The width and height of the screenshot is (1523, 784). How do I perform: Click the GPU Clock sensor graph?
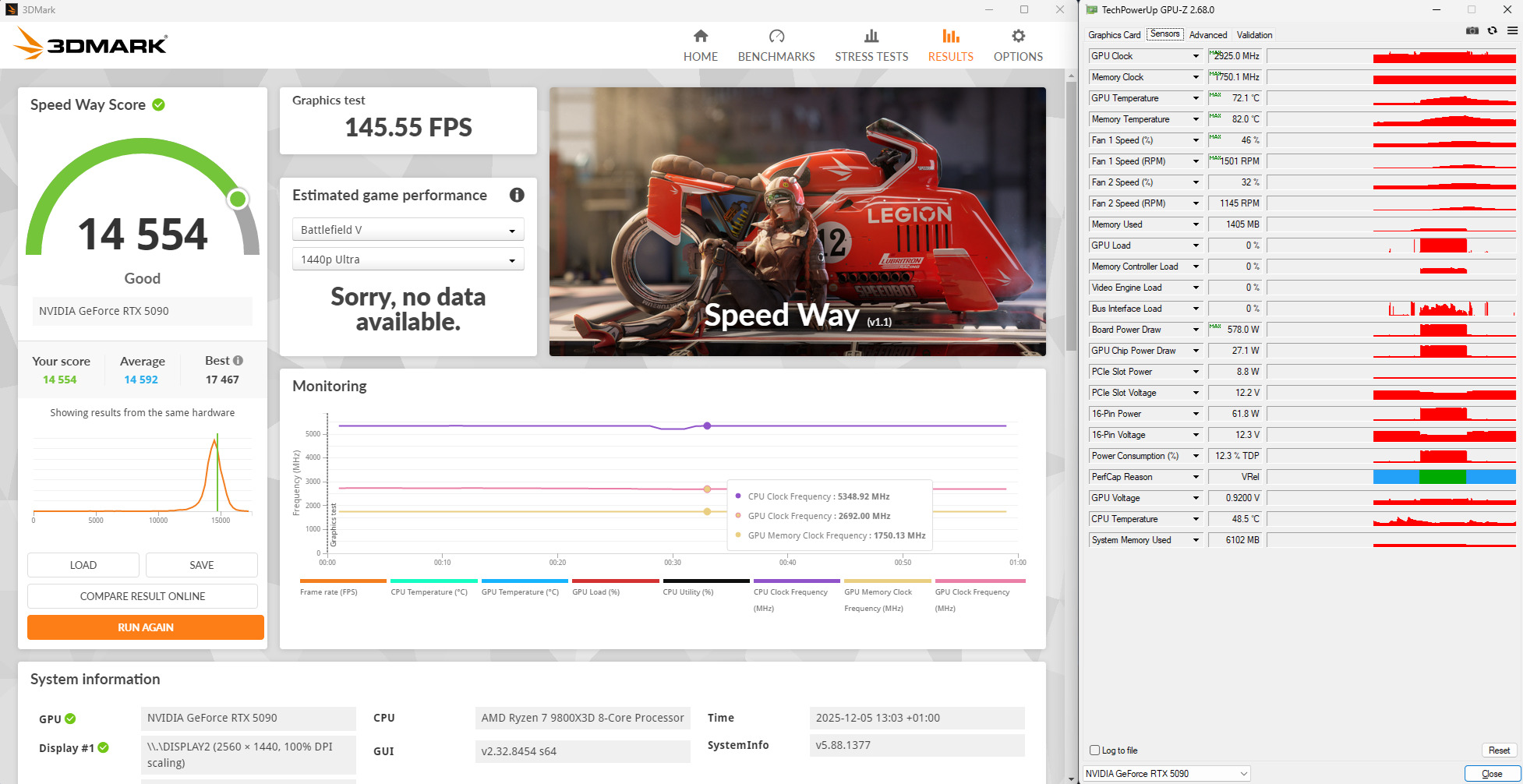[1391, 56]
